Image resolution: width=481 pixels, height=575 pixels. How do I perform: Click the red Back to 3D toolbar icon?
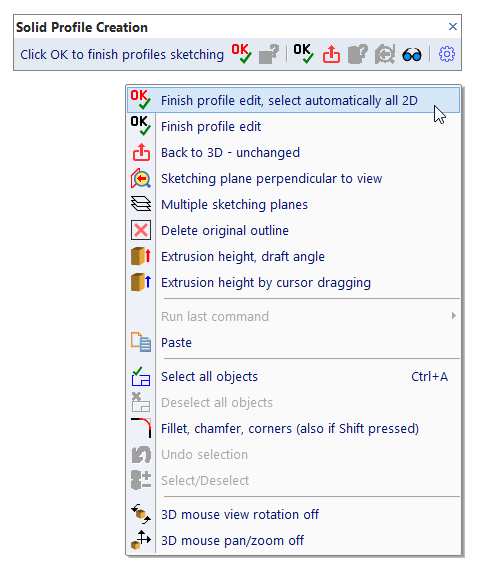click(331, 54)
